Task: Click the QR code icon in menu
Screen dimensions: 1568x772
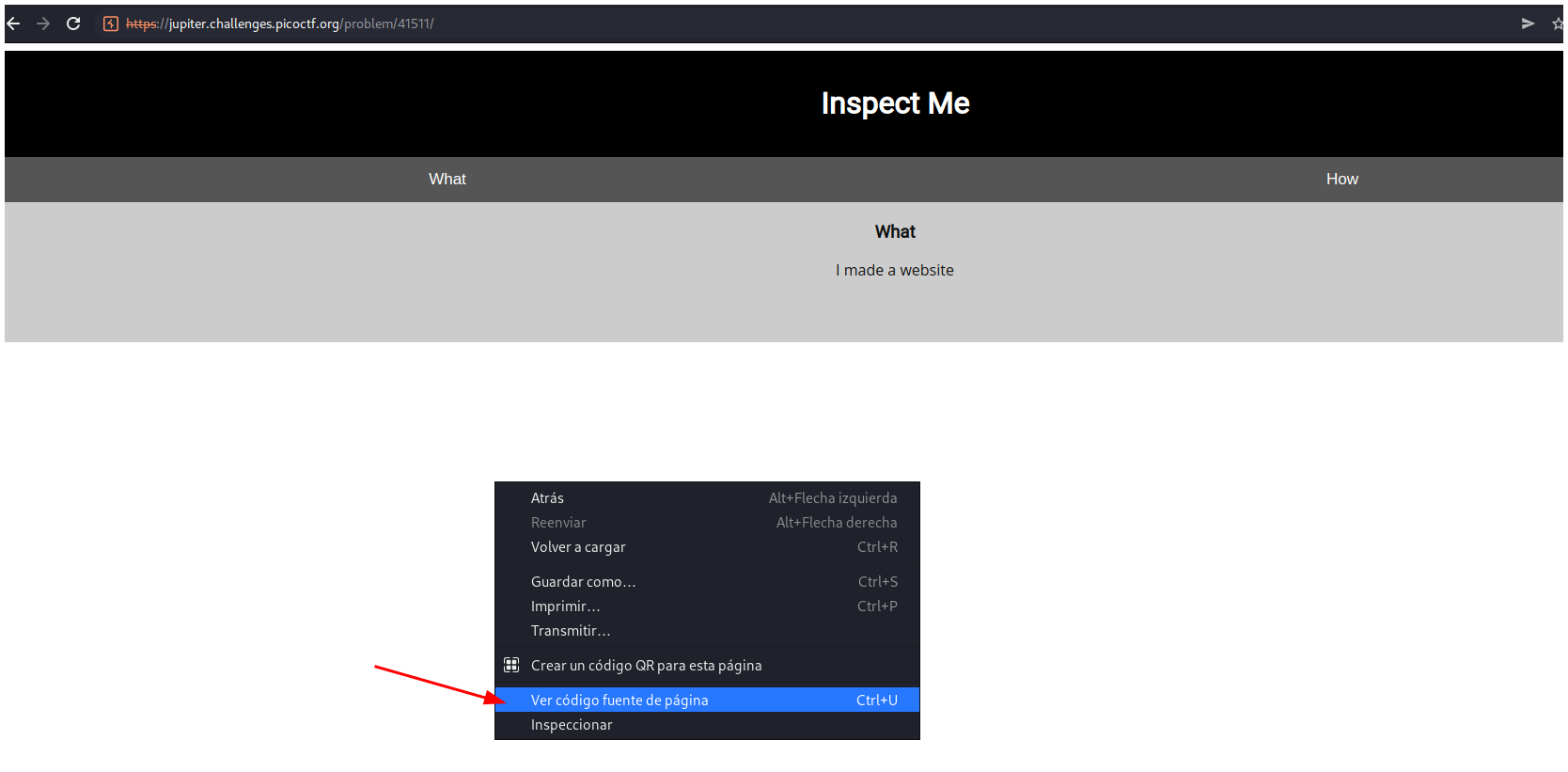Action: [511, 666]
